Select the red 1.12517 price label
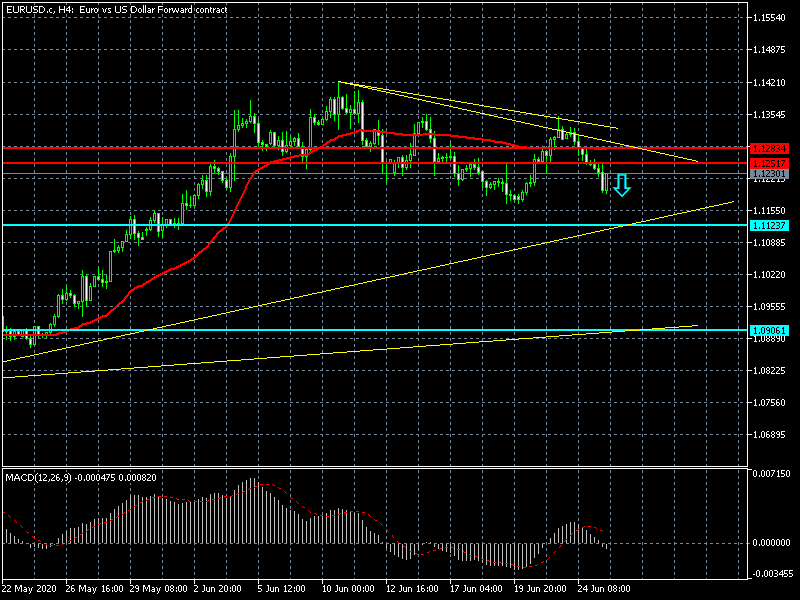Image resolution: width=800 pixels, height=600 pixels. coord(769,163)
